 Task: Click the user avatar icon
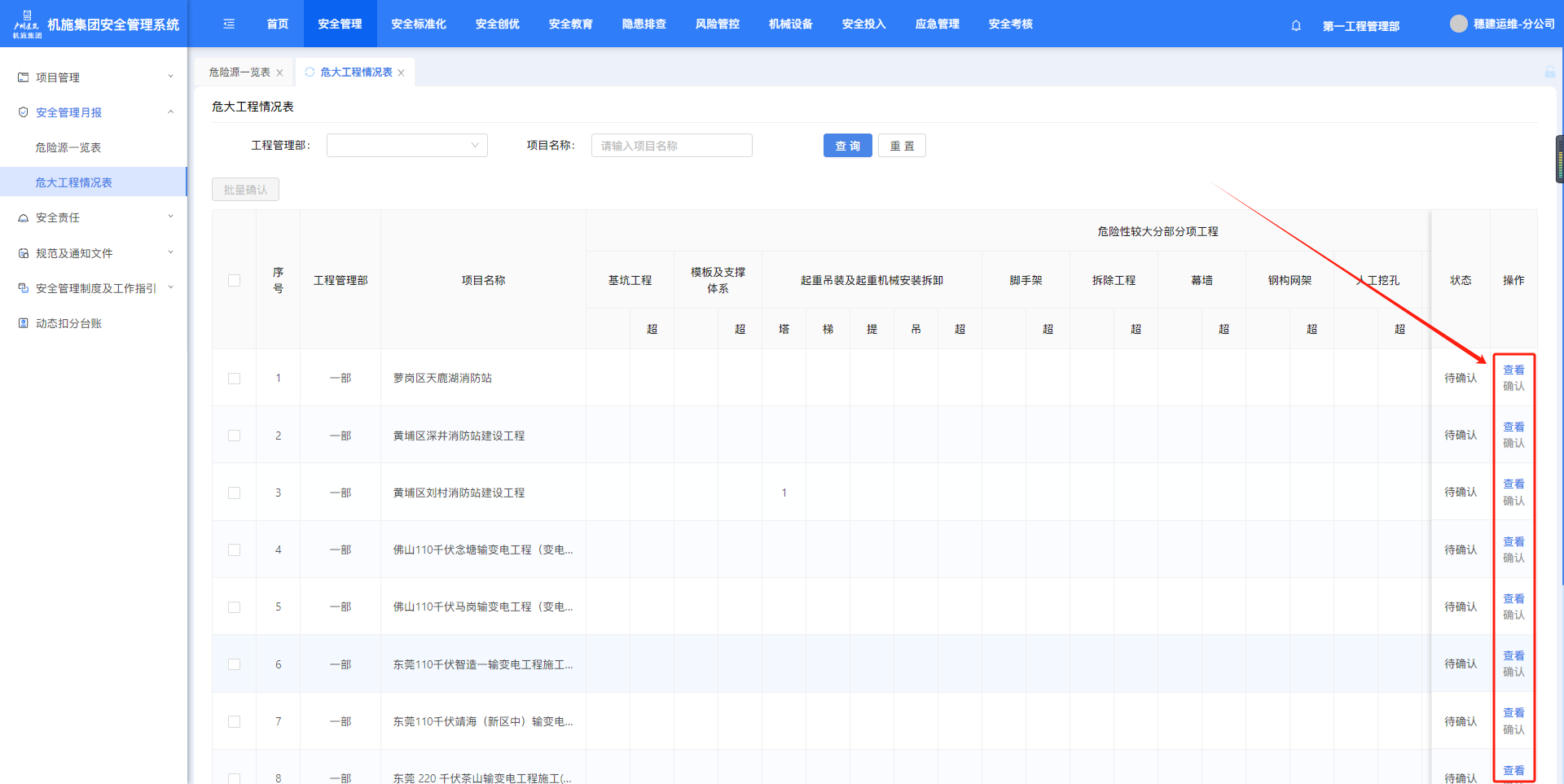coord(1458,24)
